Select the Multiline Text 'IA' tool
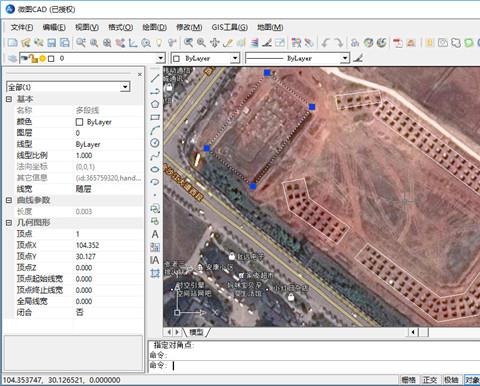This screenshot has width=480, height=386. [x=155, y=260]
